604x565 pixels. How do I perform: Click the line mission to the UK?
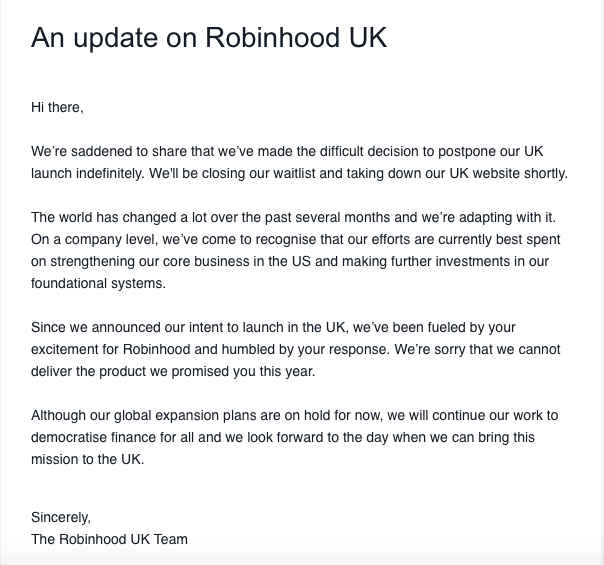[87, 459]
